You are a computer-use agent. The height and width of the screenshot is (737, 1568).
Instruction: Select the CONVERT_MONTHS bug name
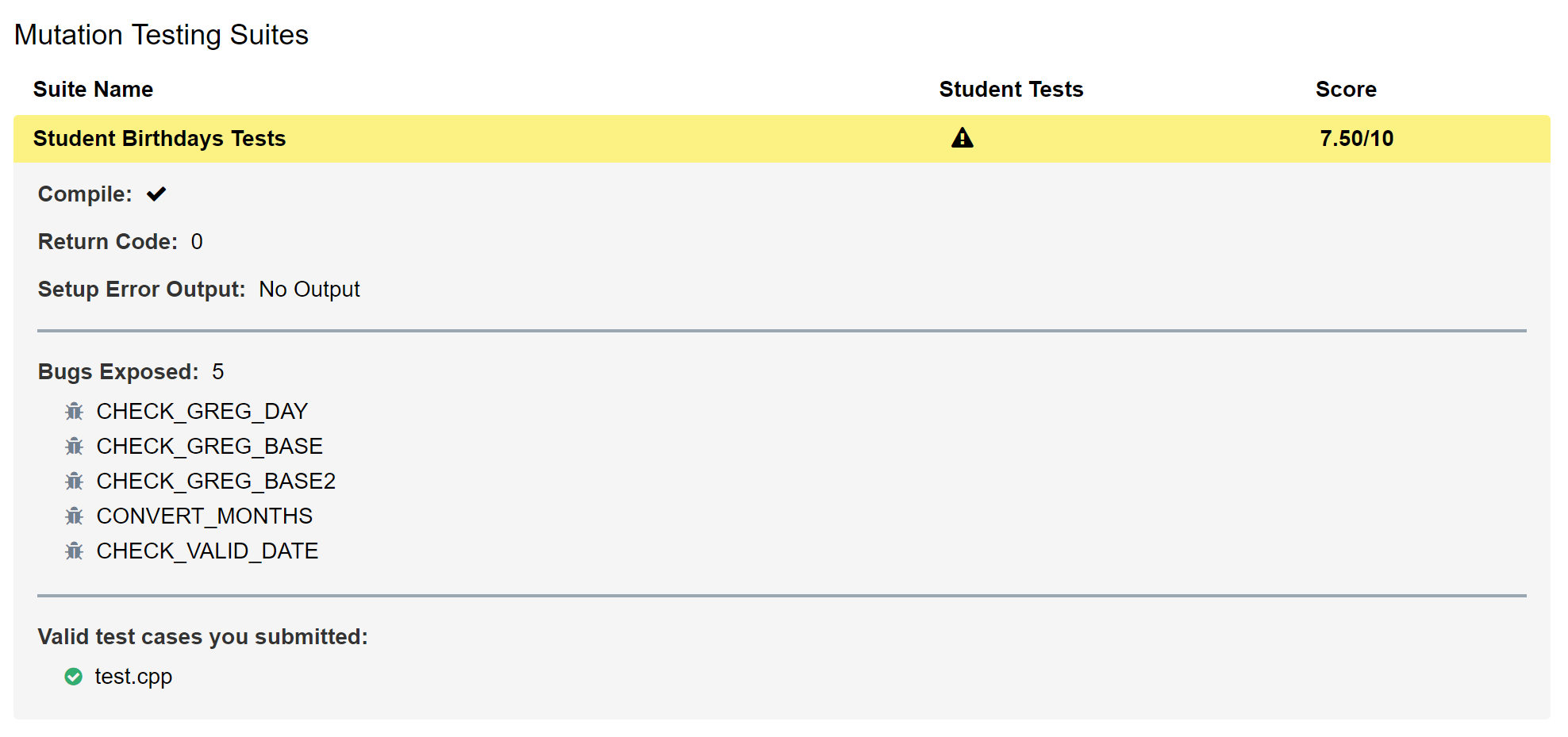[205, 516]
